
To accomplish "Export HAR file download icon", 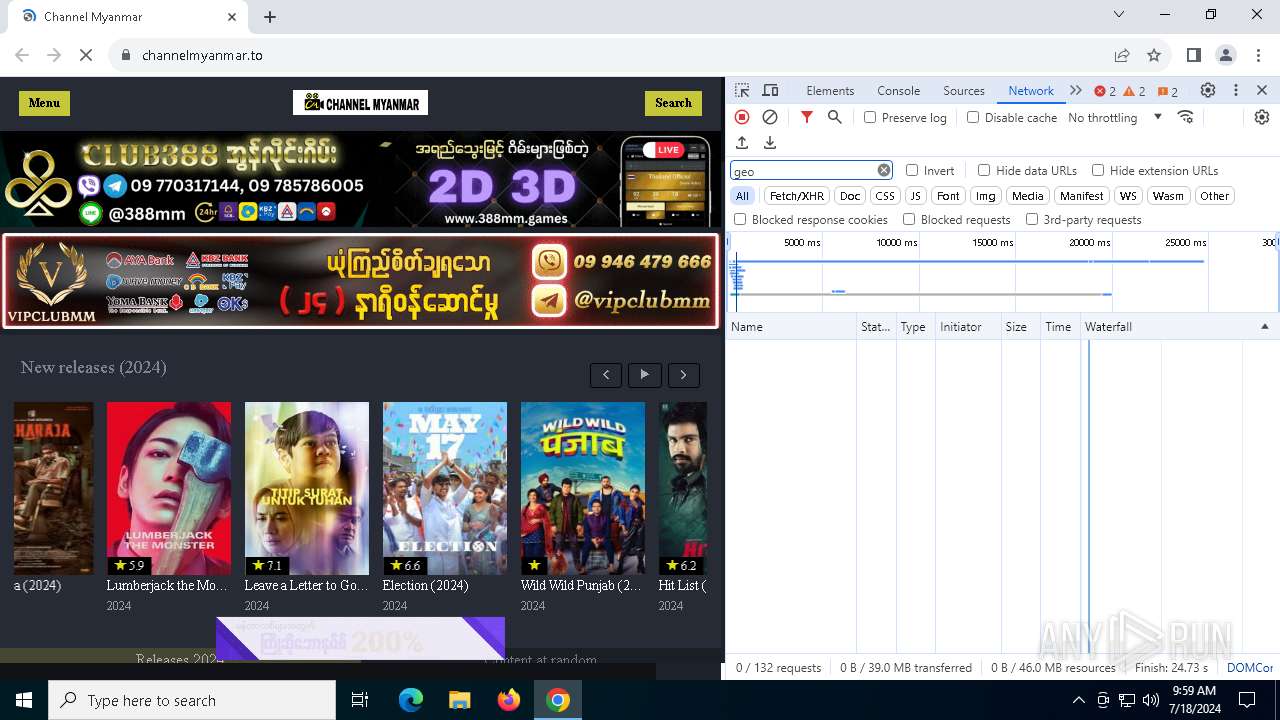I will point(770,143).
